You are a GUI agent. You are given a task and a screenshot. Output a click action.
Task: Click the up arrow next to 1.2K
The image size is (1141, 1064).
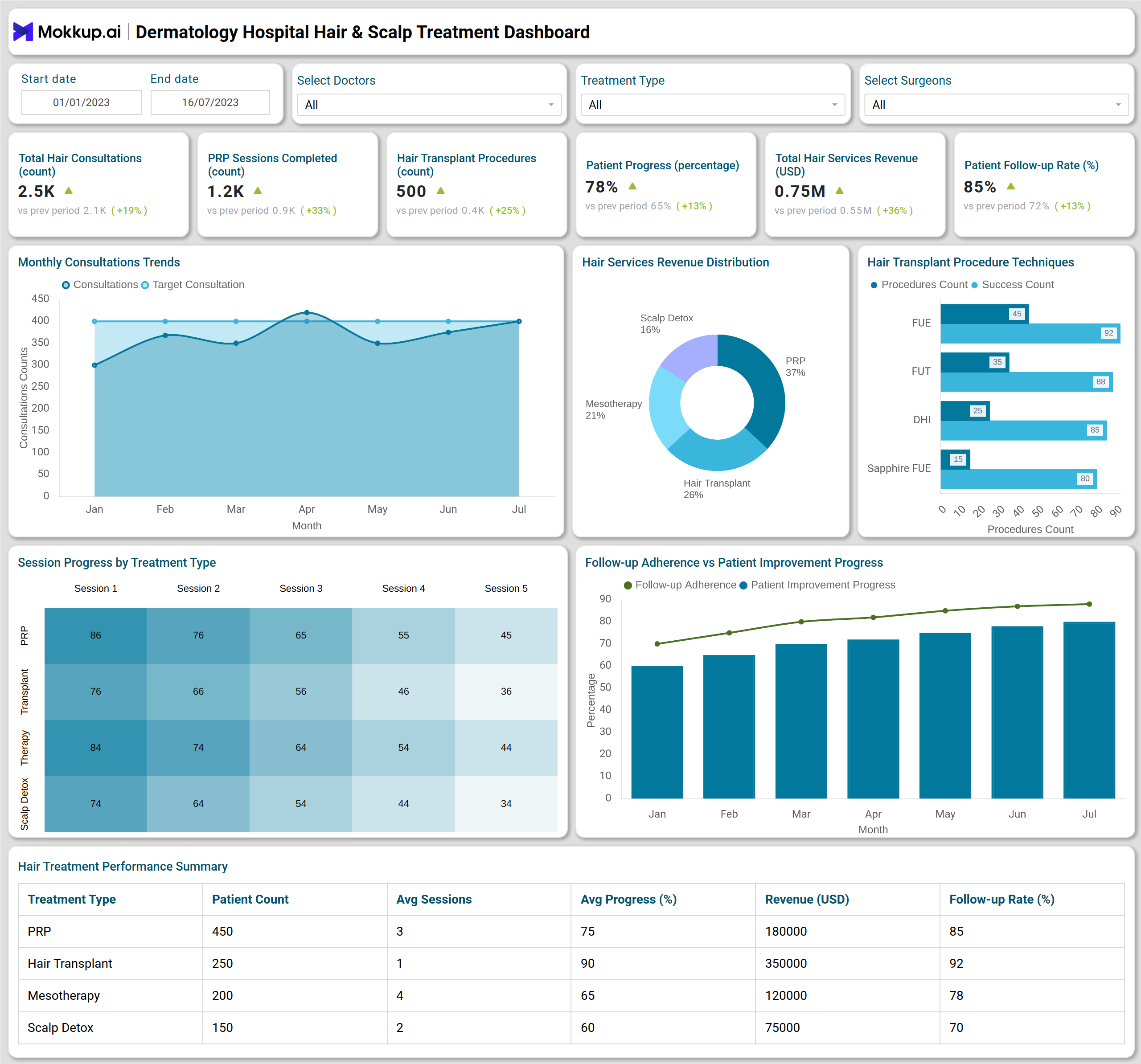tap(258, 191)
